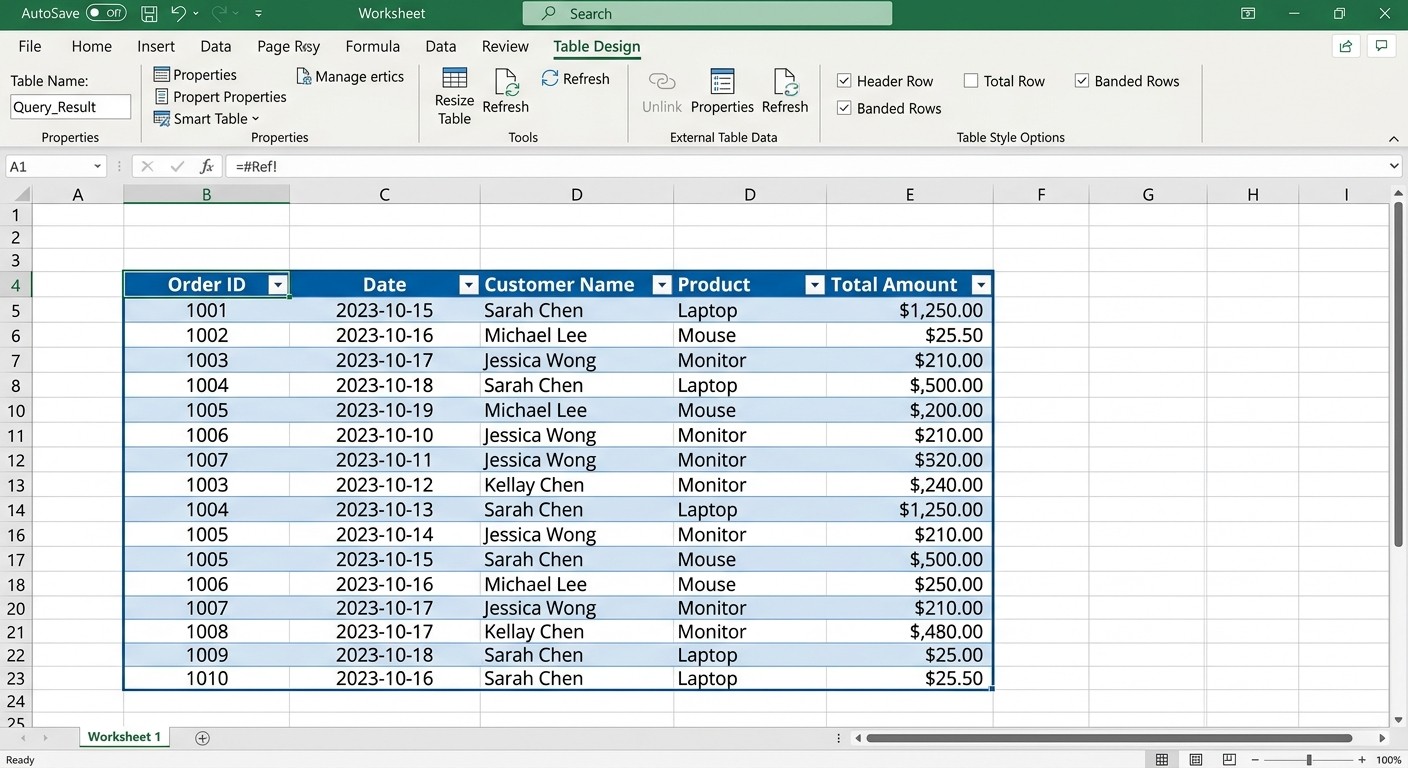Image resolution: width=1408 pixels, height=768 pixels.
Task: Click the vertical scrollbar thumb
Action: [x=1399, y=375]
